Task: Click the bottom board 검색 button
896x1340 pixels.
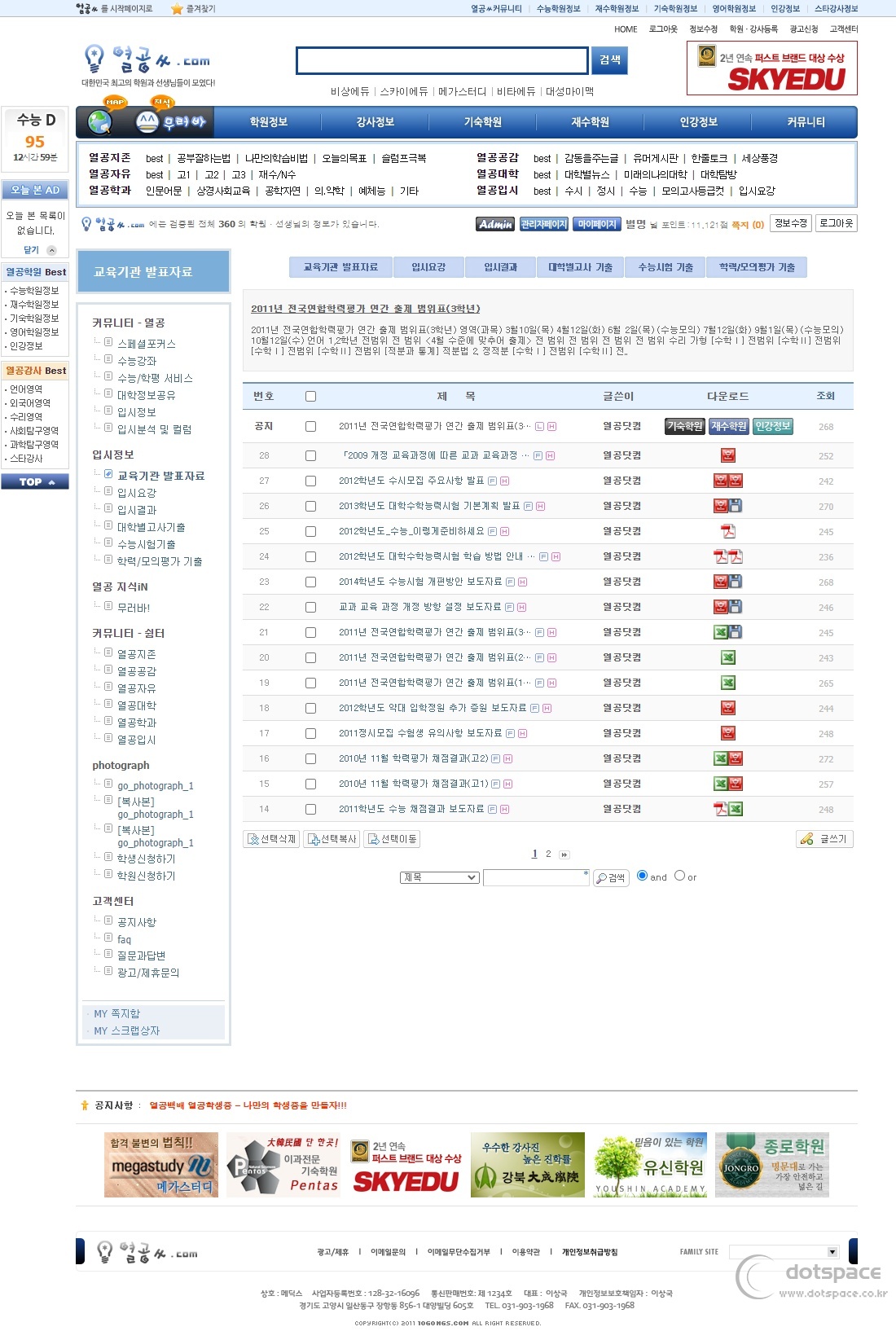Action: [611, 878]
